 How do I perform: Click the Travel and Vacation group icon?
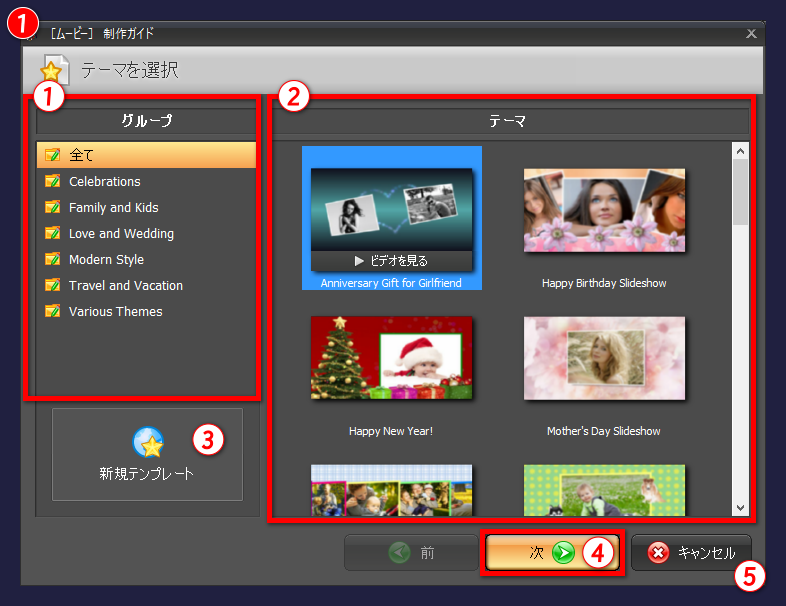pyautogui.click(x=53, y=286)
